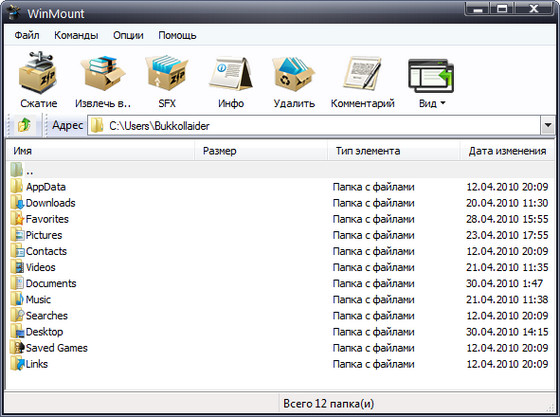Click the Music folder name
Screen dimensions: 560x417
(38, 299)
